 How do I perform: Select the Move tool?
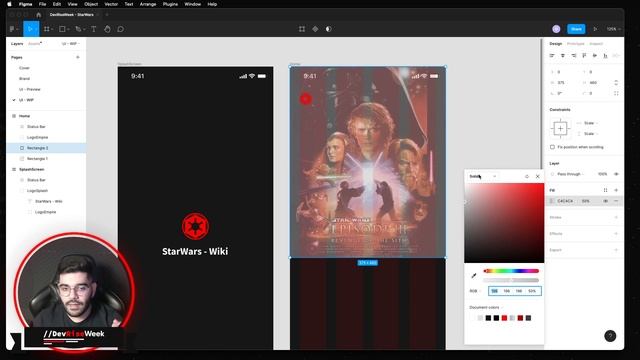[x=30, y=29]
